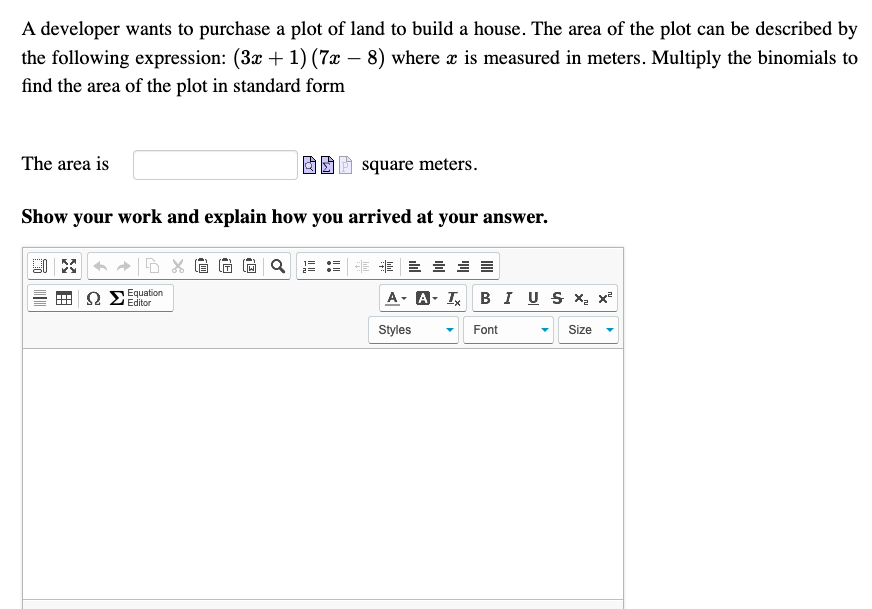
Task: Open the Styles dropdown
Action: (413, 330)
